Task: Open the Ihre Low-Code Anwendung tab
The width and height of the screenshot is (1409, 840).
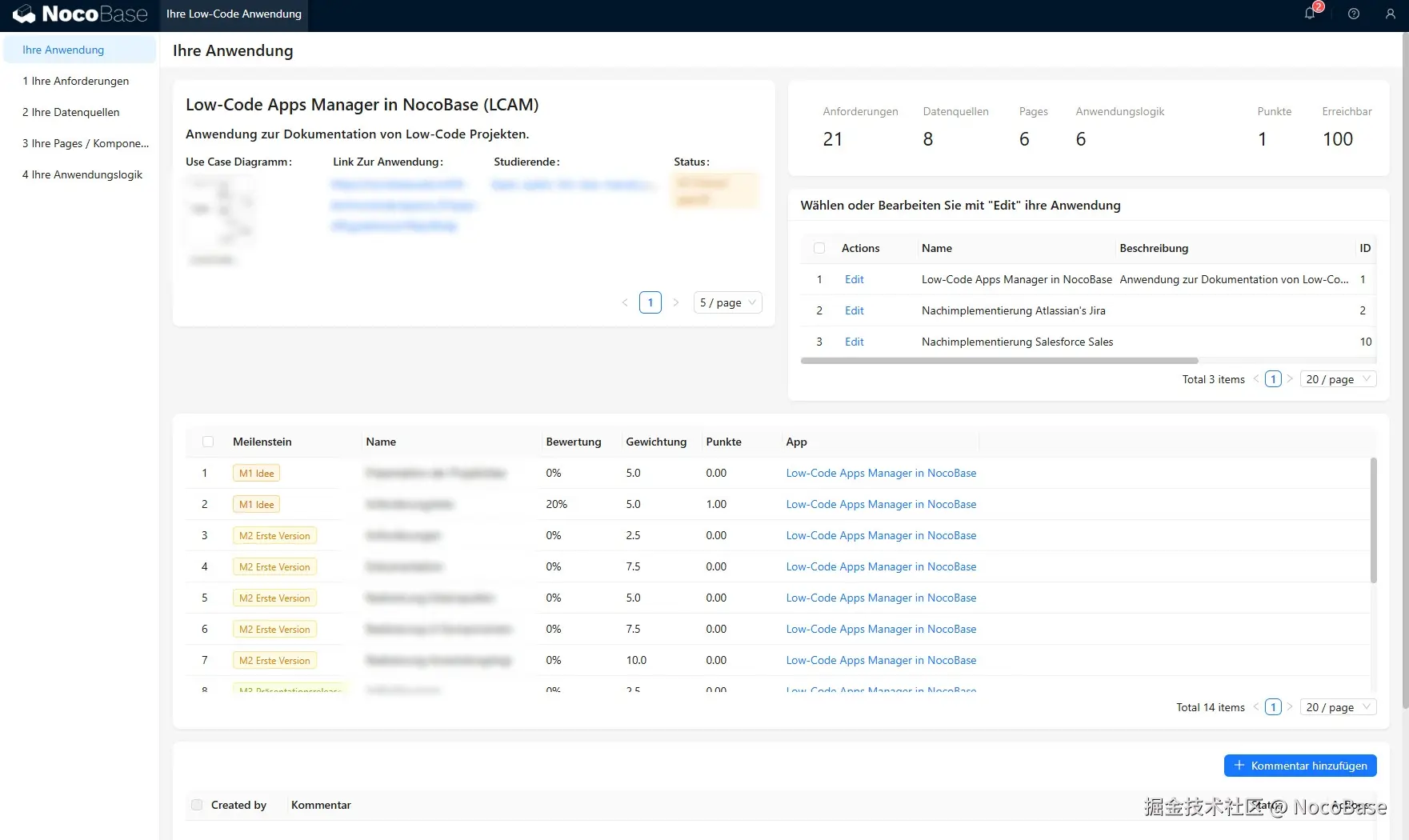Action: [x=234, y=14]
